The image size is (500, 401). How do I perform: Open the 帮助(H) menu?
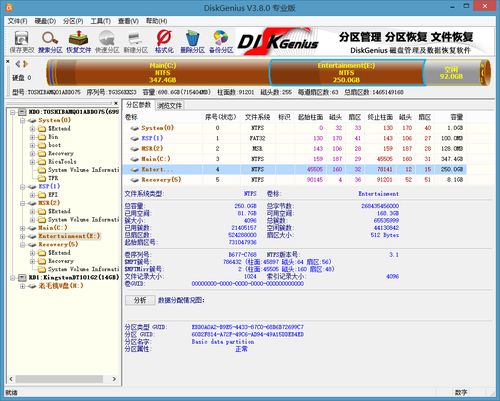point(156,21)
